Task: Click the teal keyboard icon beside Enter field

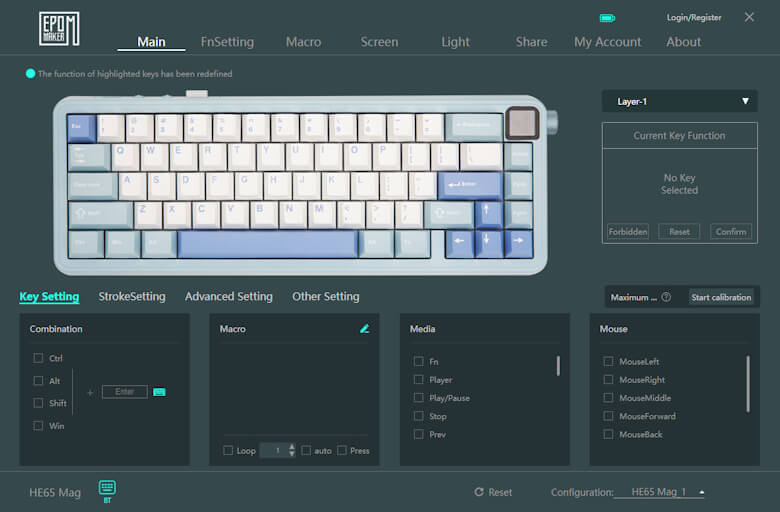Action: pyautogui.click(x=159, y=392)
